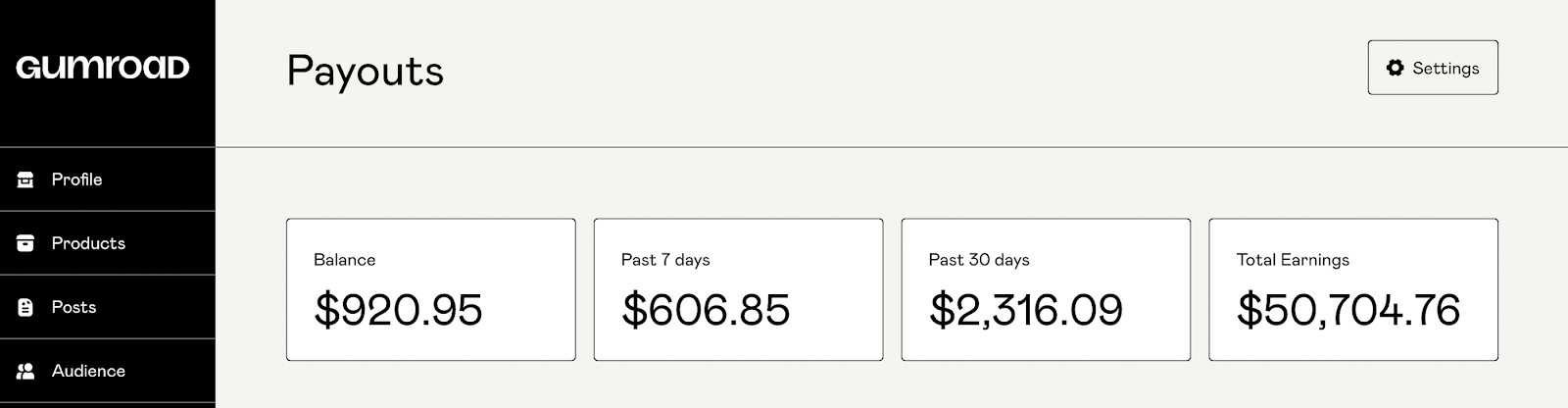Click the Gumroad logo

coord(103,68)
